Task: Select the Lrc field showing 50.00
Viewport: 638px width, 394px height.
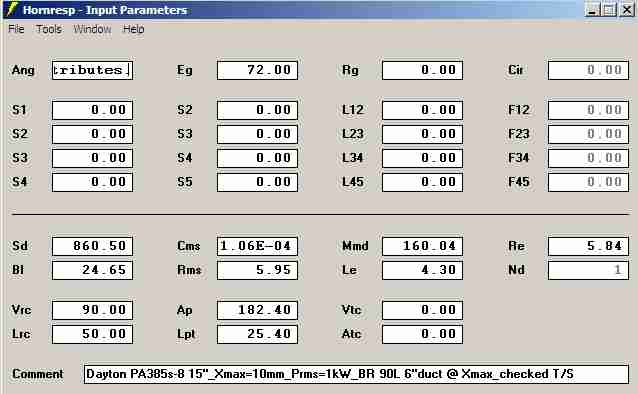Action: pos(92,334)
